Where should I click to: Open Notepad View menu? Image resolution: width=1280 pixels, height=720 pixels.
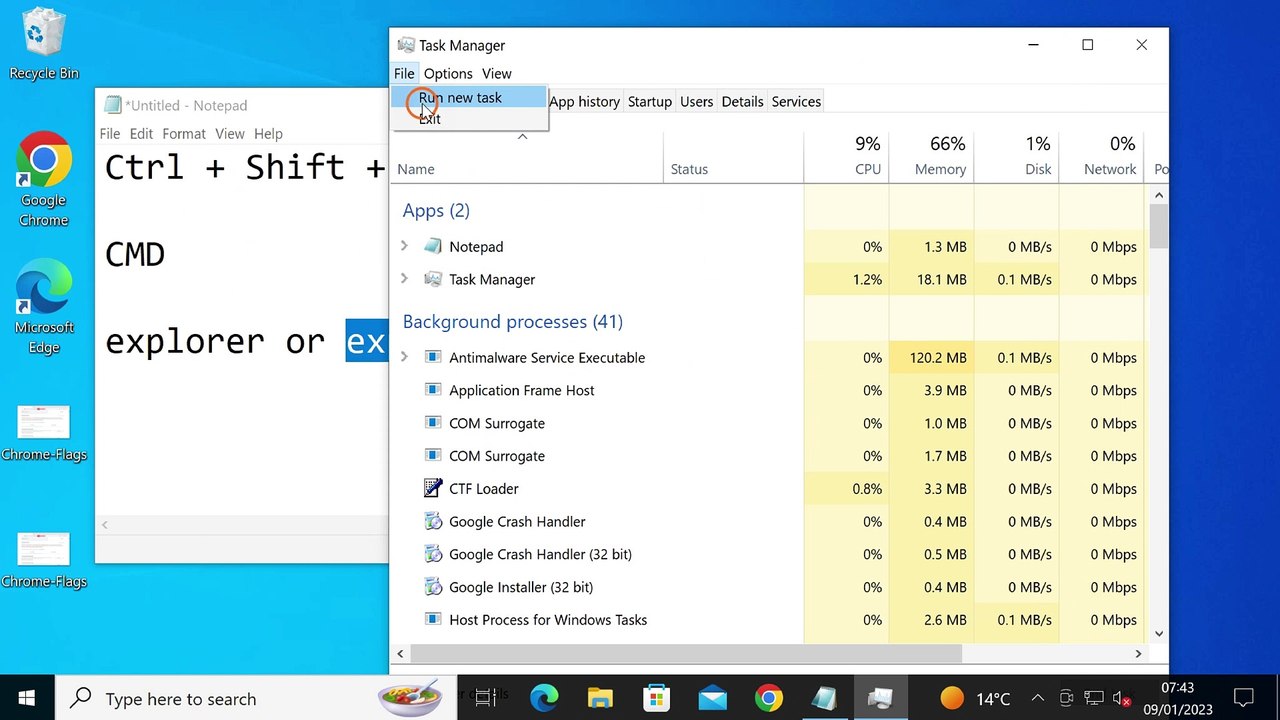click(229, 133)
